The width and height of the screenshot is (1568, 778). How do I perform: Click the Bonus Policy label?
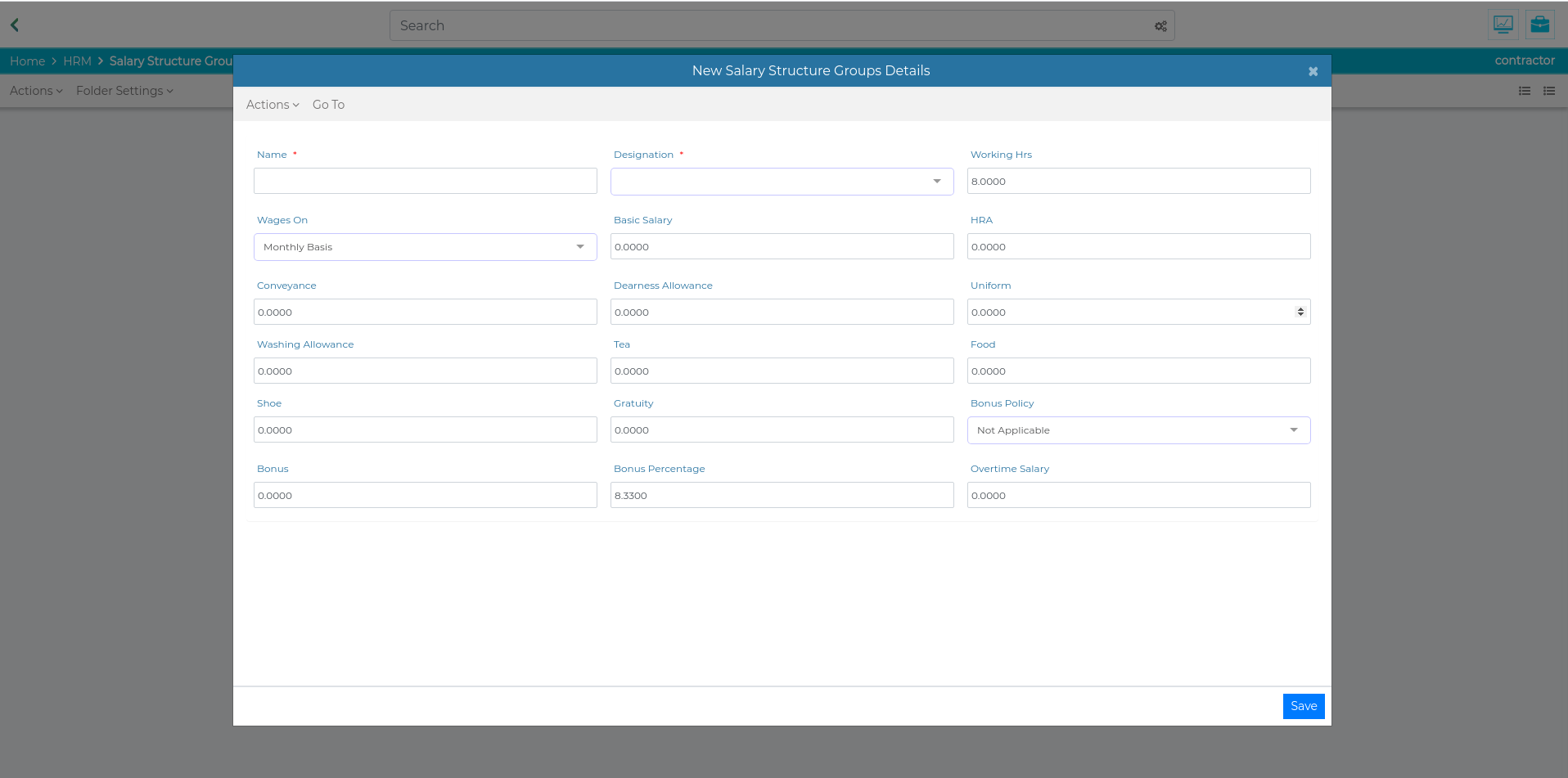coord(1002,403)
